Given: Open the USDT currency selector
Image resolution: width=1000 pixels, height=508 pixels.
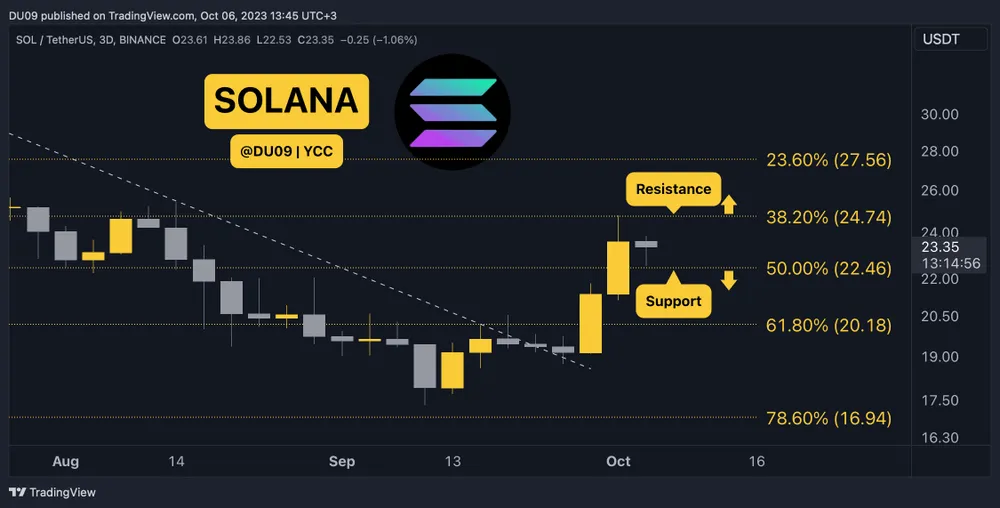Looking at the screenshot, I should coord(943,39).
